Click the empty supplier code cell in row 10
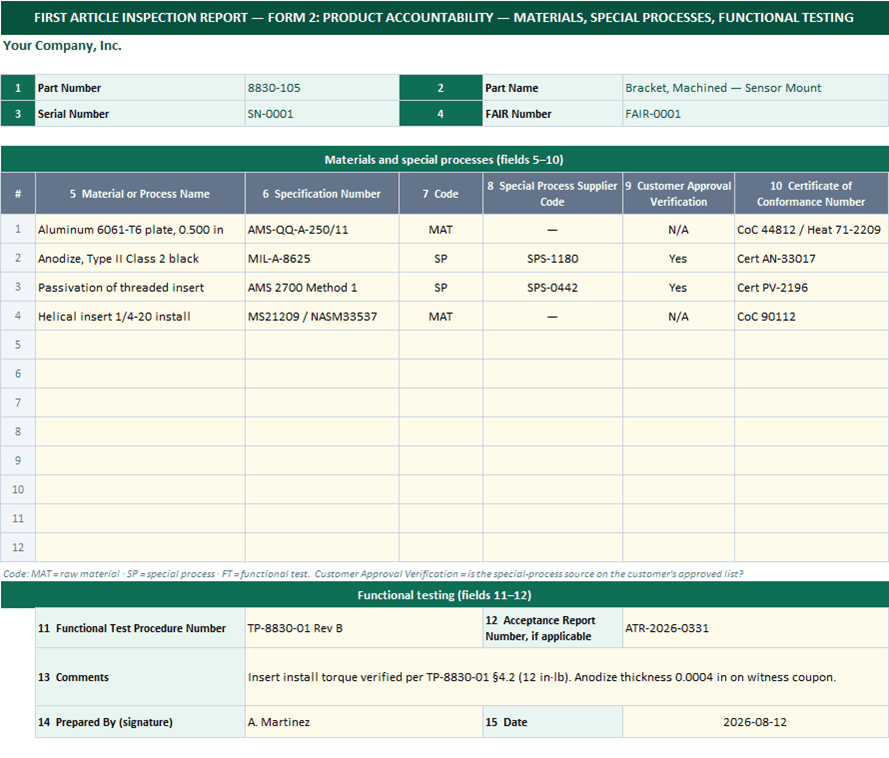889x758 pixels. (x=552, y=490)
